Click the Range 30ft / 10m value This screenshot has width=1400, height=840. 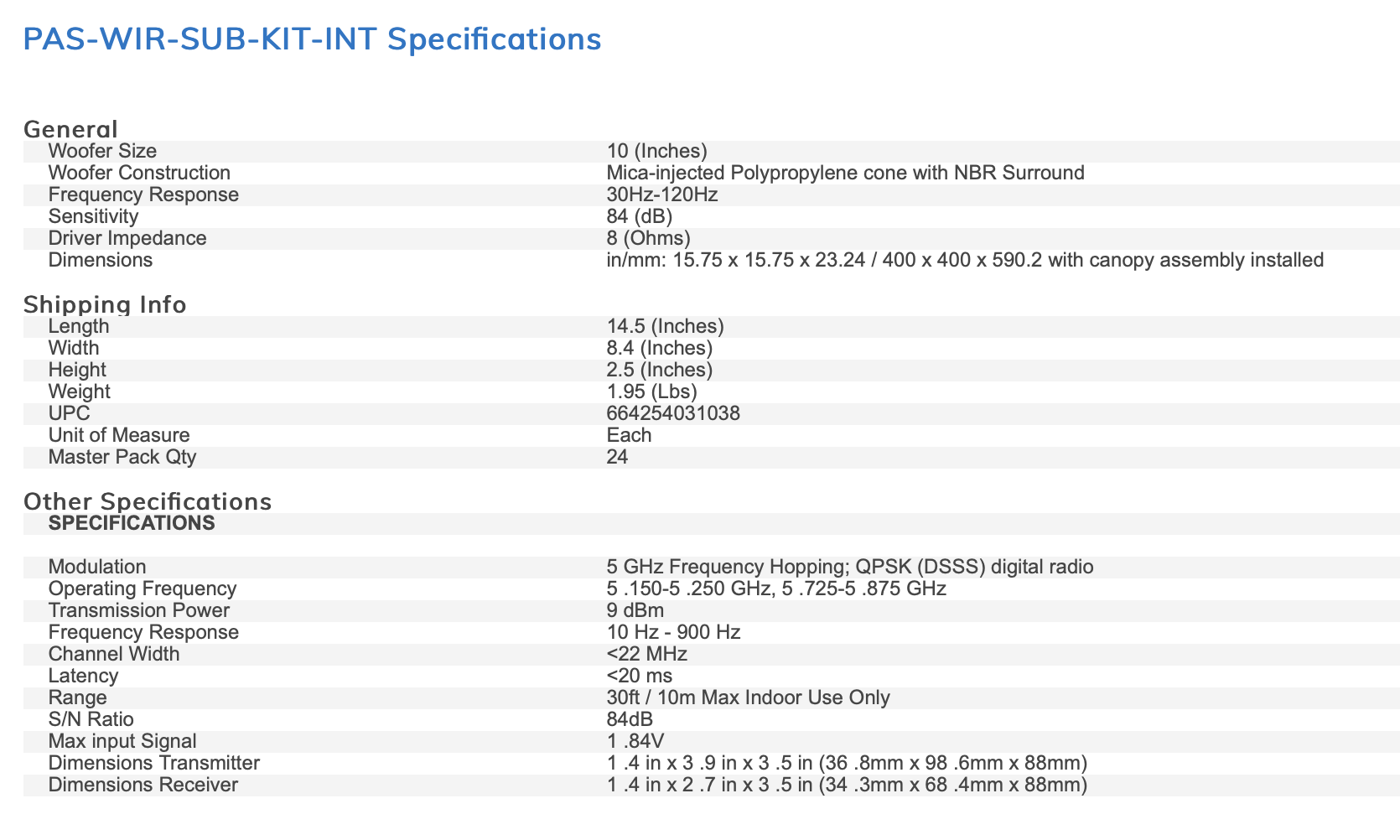748,697
